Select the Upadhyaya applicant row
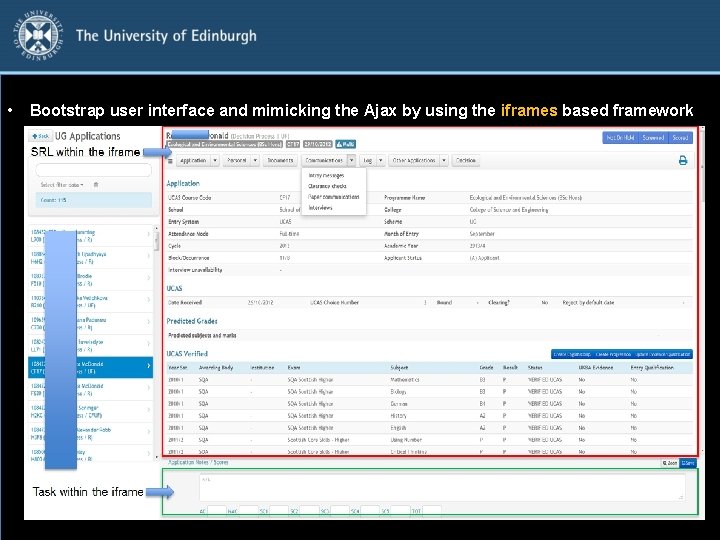The height and width of the screenshot is (540, 720). tap(90, 258)
